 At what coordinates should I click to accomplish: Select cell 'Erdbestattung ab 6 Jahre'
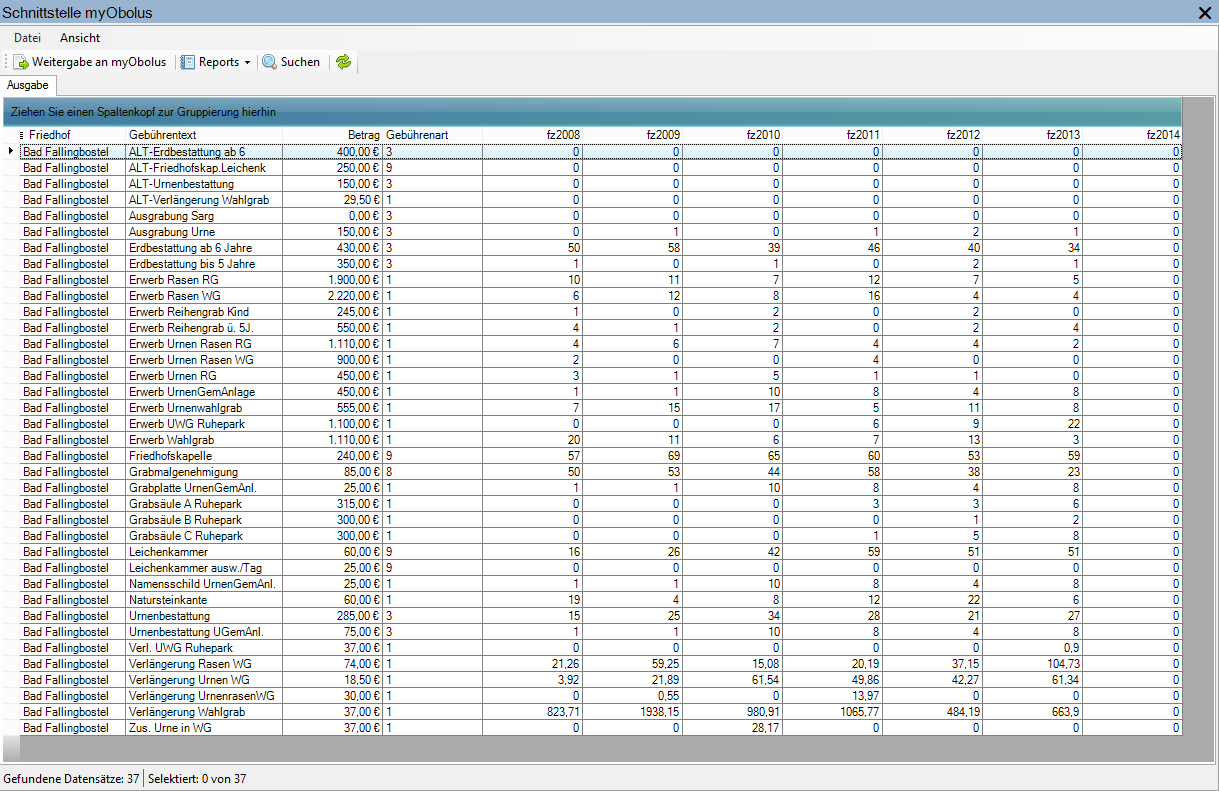click(x=204, y=248)
